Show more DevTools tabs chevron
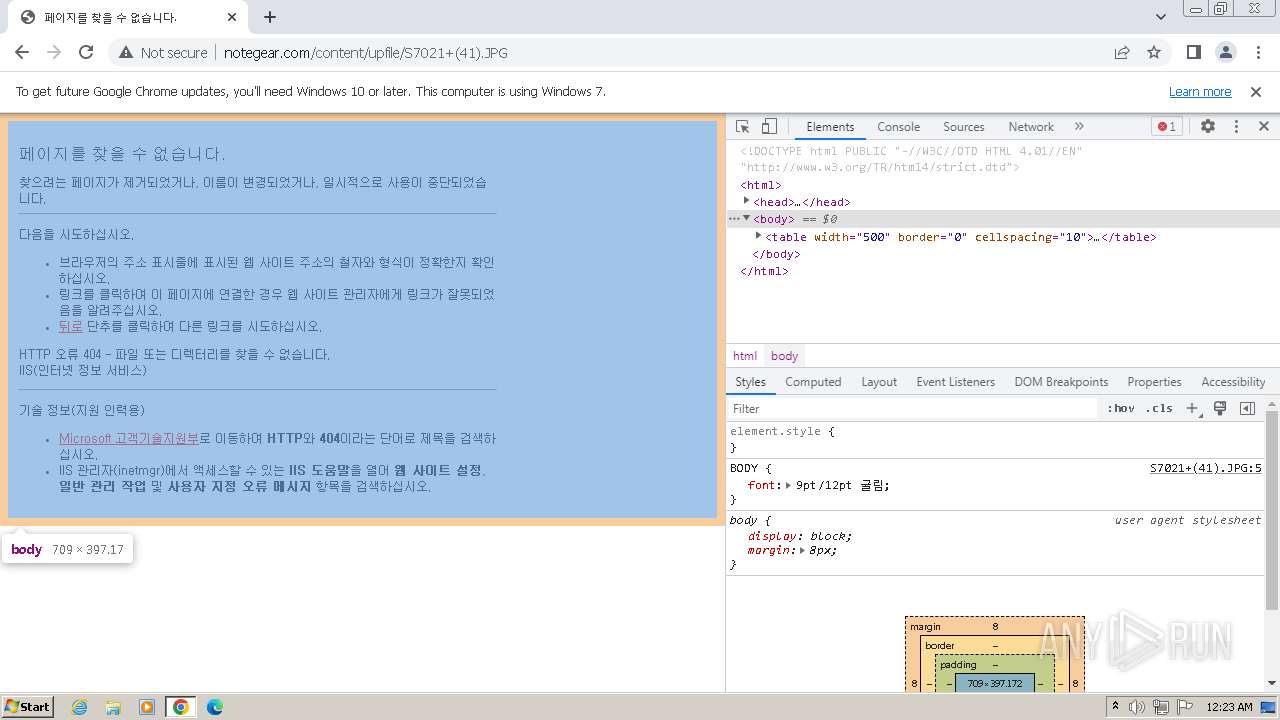This screenshot has height=720, width=1280. coord(1079,126)
